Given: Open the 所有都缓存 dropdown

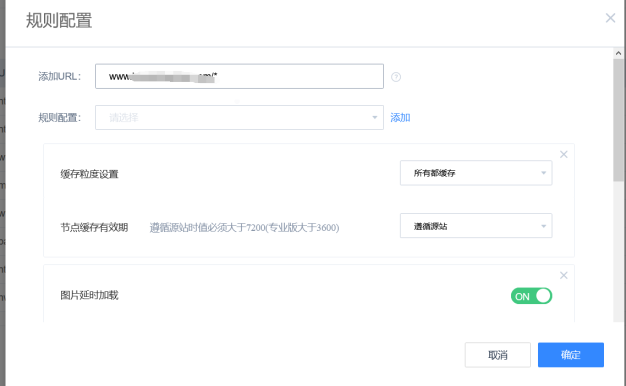Looking at the screenshot, I should point(476,173).
